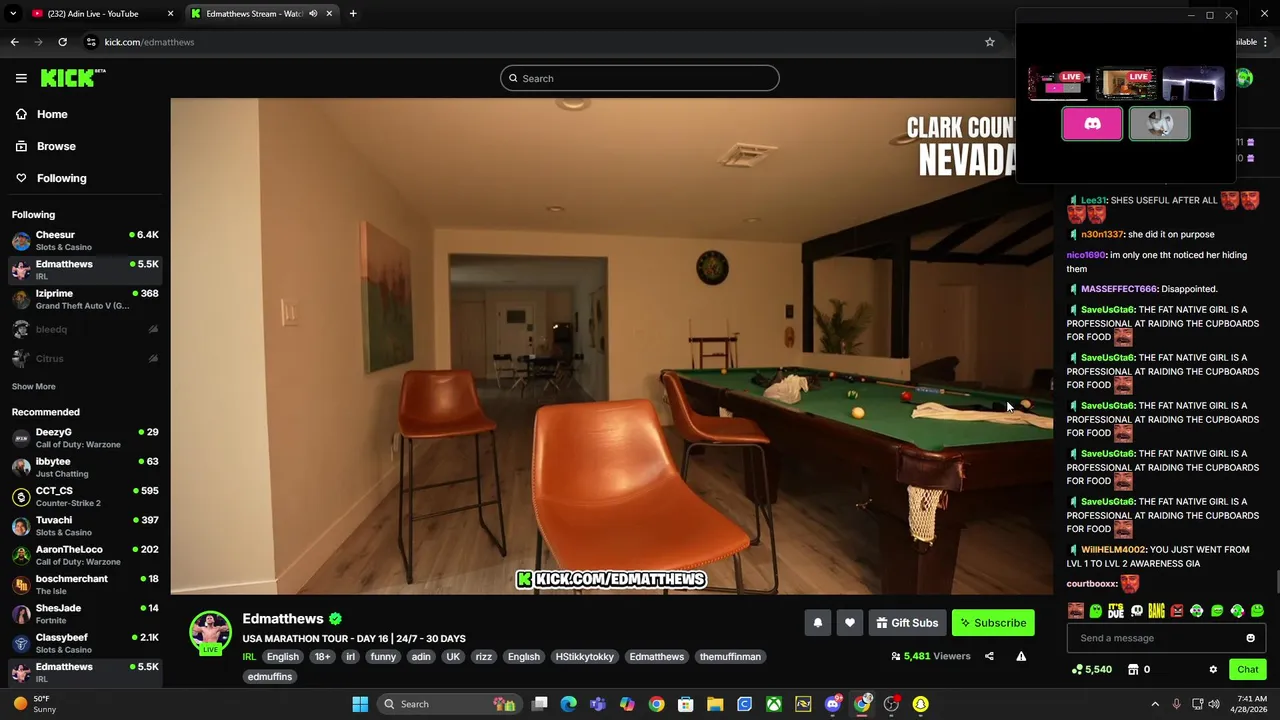Open offline bleedq channel
Screen dimensions: 1280x720
click(x=85, y=329)
